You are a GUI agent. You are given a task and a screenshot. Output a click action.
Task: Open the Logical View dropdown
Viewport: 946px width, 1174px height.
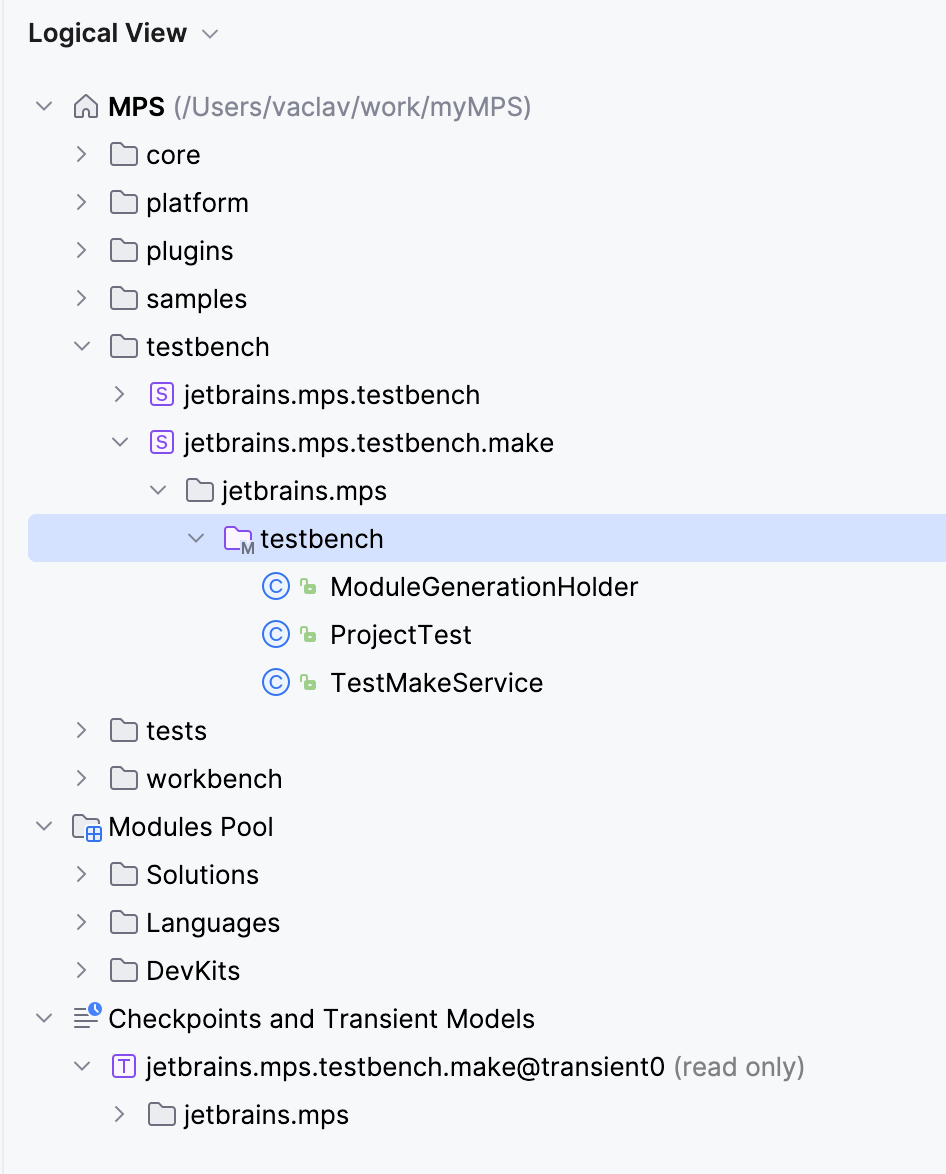click(209, 34)
